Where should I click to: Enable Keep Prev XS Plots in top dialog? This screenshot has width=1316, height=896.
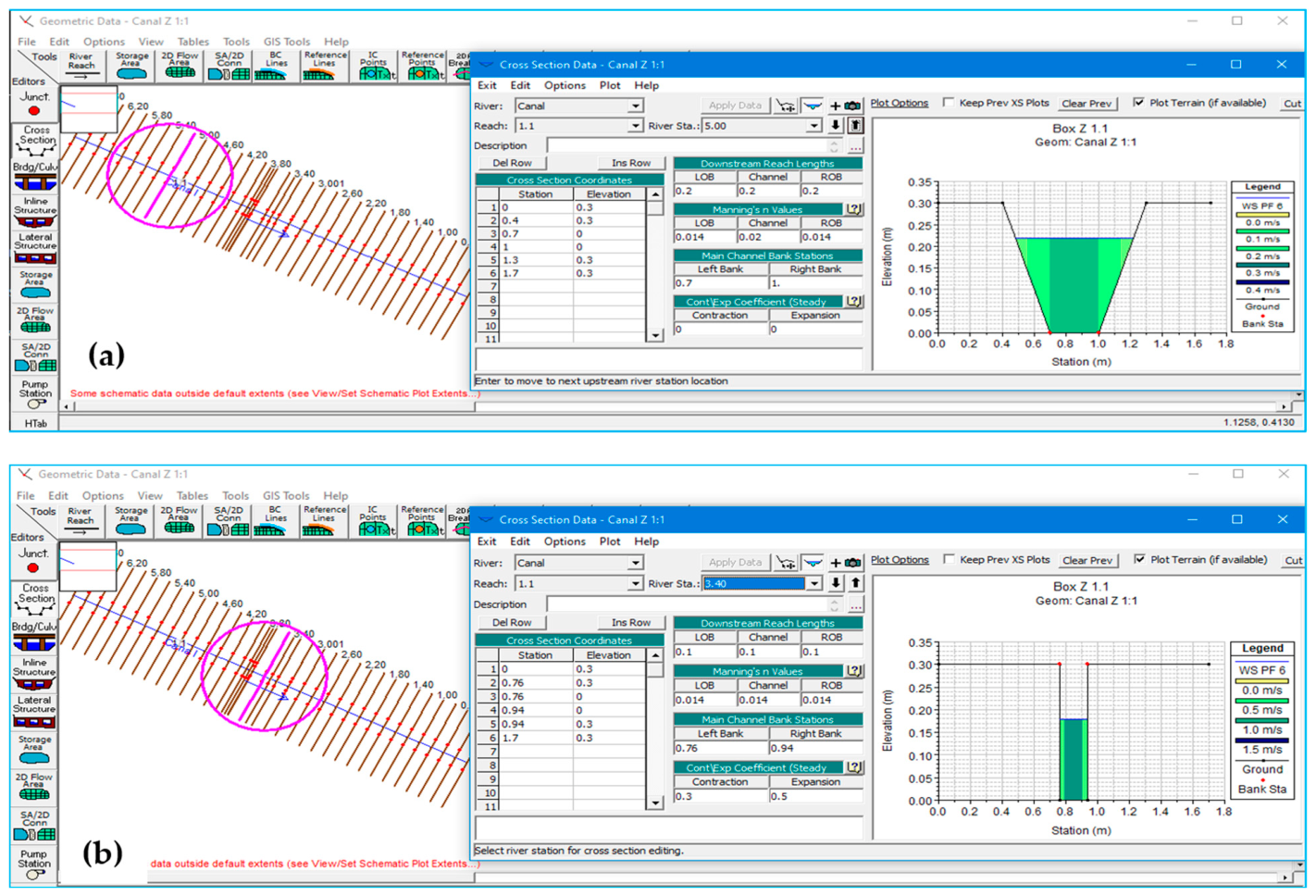949,103
